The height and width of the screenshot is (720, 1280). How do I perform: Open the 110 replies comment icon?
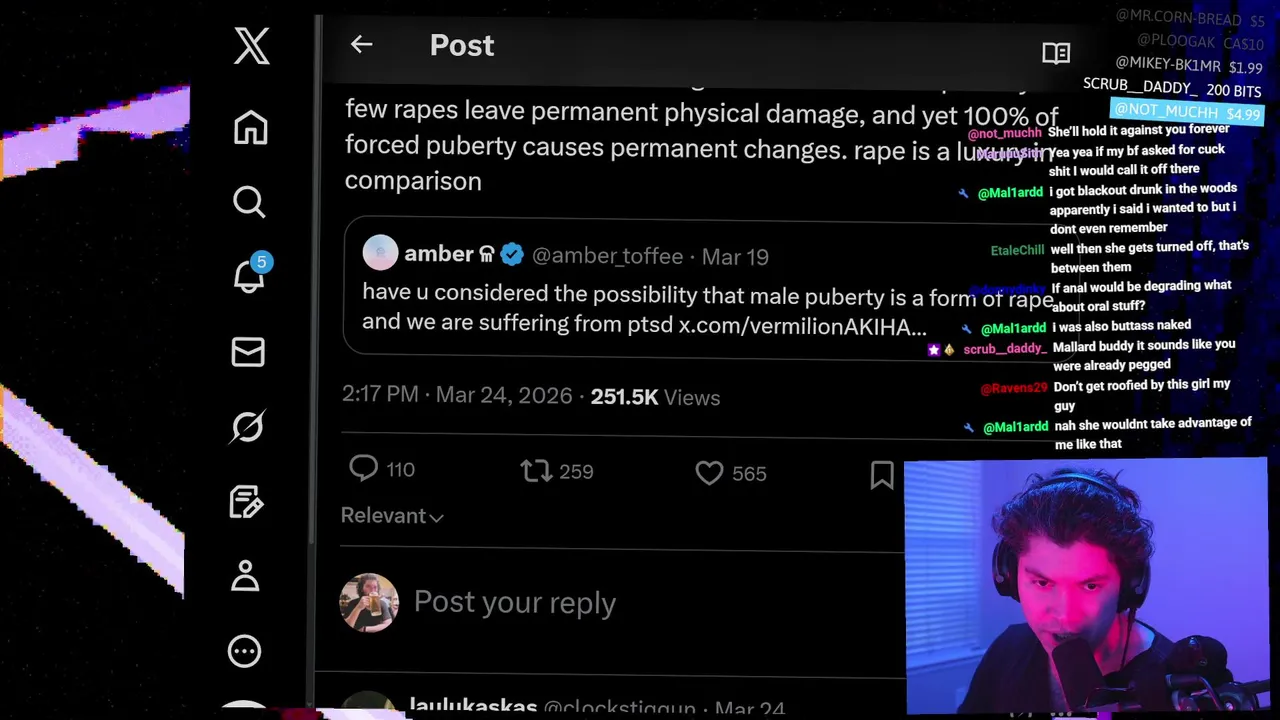tap(364, 468)
